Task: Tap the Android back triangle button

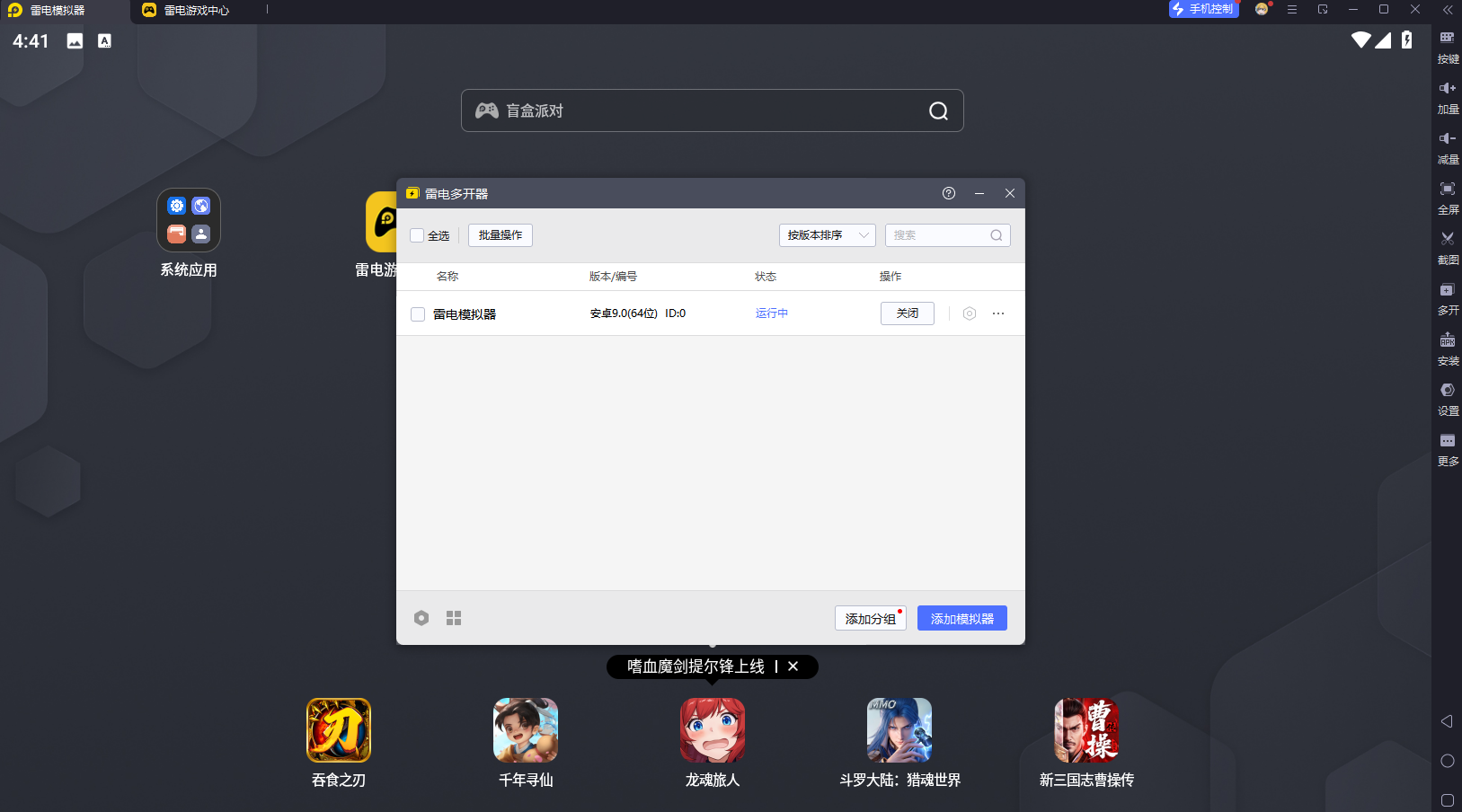Action: pyautogui.click(x=1447, y=721)
